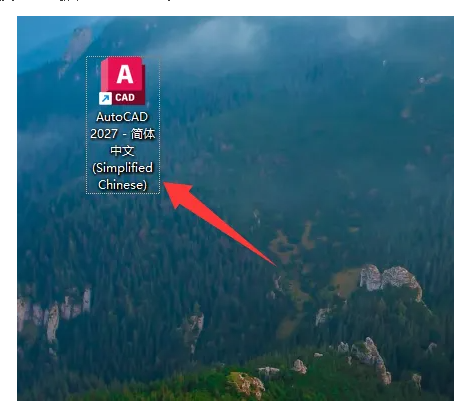This screenshot has height=412, width=461.
Task: Click the middle shaft of the red arrow
Action: pos(227,229)
